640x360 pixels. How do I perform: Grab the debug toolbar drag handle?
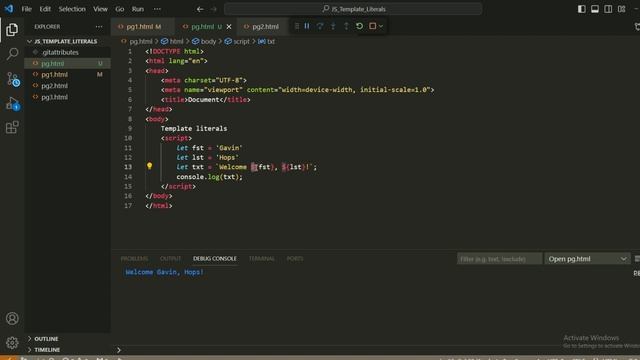click(x=297, y=26)
